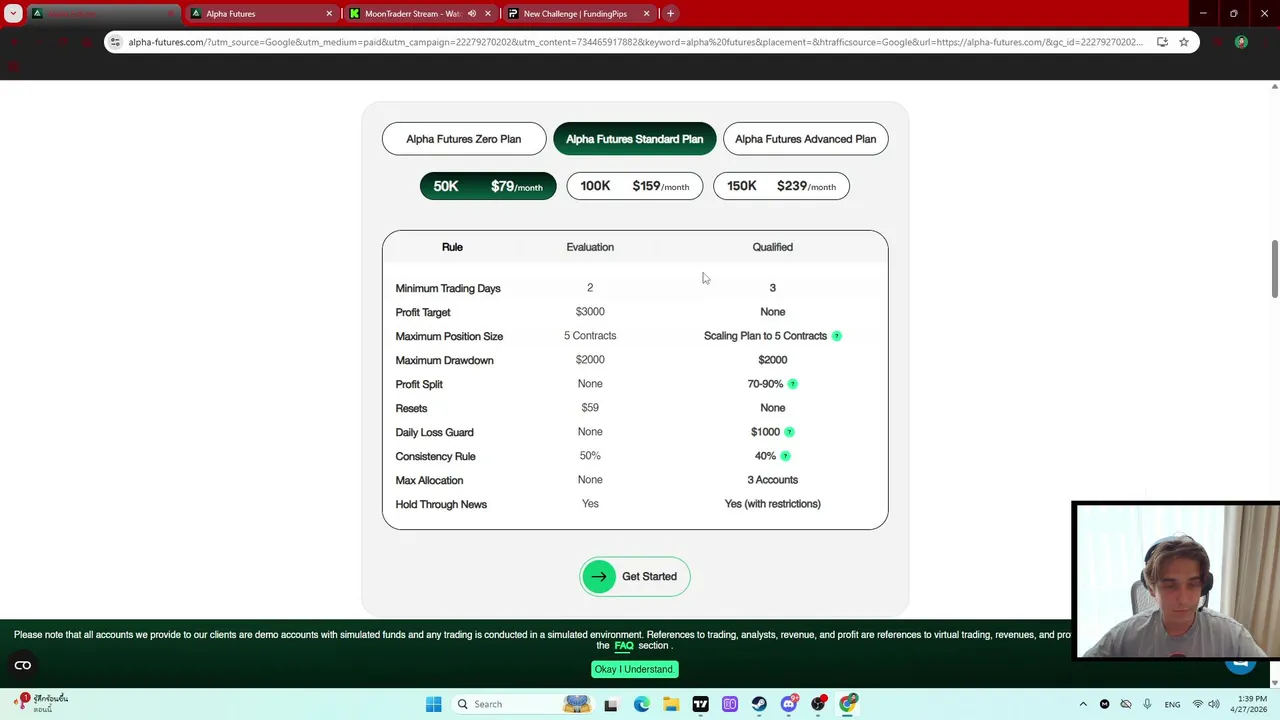
Task: Open help tooltip for Scaling Plan to 5 Contracts
Action: (837, 336)
